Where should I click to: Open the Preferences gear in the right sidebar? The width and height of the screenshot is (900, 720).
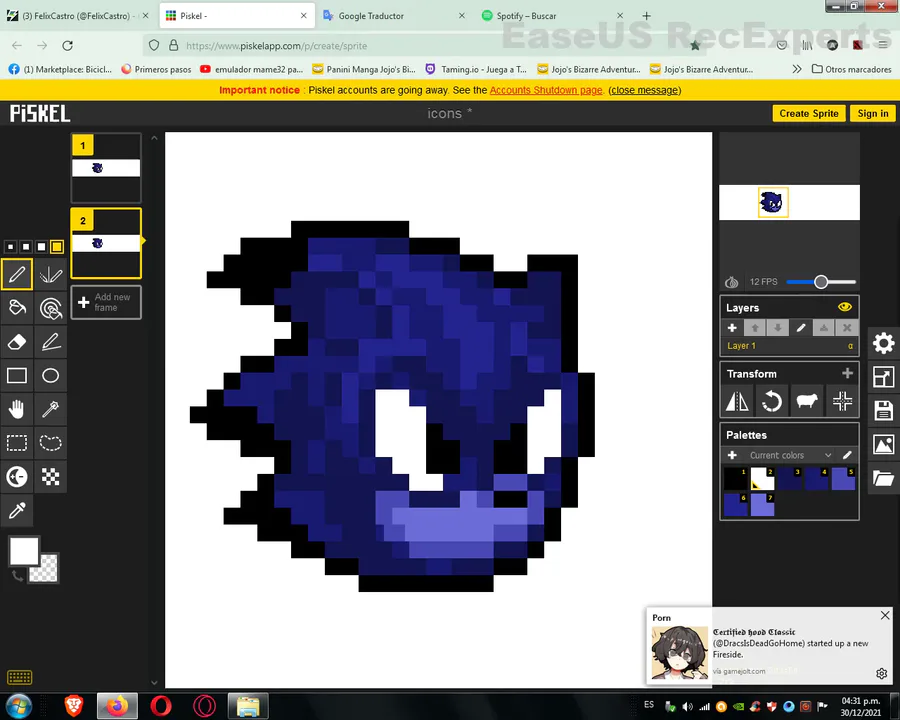click(883, 343)
